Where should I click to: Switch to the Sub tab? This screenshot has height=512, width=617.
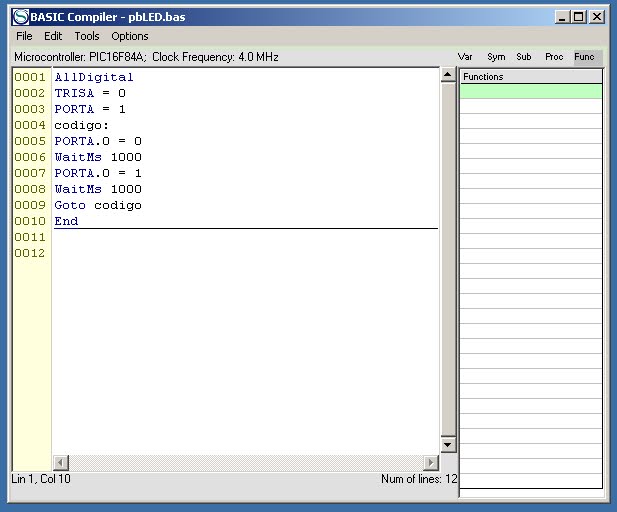coord(524,57)
